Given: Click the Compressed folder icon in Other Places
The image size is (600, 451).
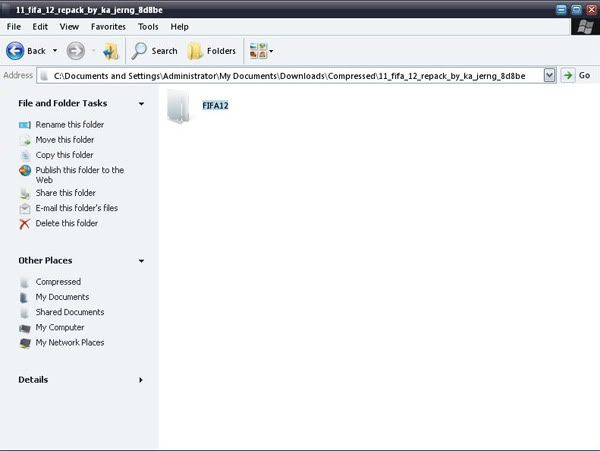Looking at the screenshot, I should tap(24, 283).
